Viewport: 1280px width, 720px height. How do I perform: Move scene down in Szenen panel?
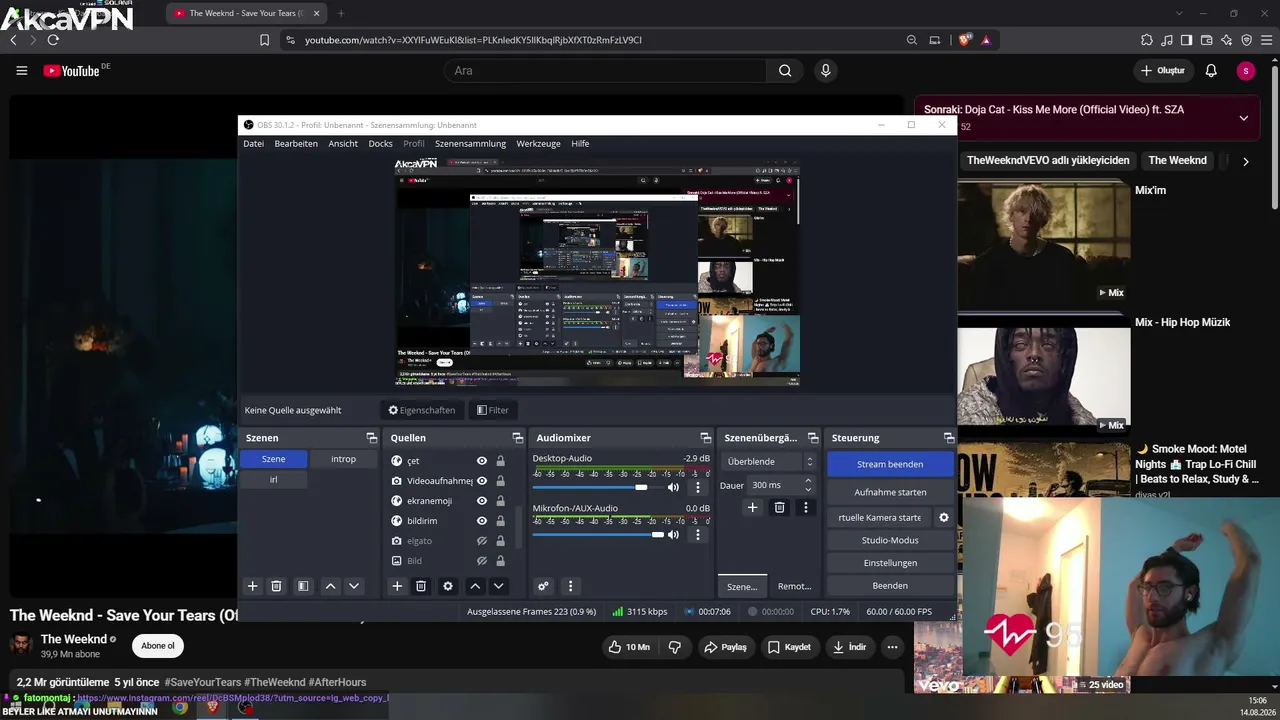pos(354,586)
